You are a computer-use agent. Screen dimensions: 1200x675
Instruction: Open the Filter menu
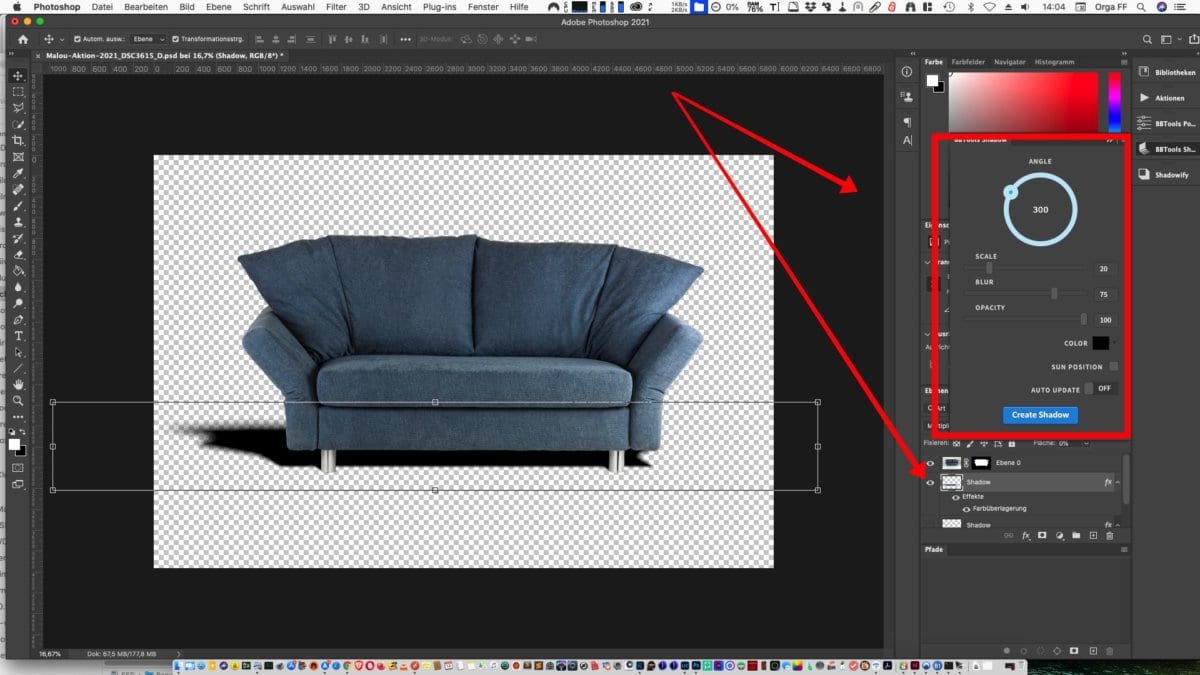point(335,7)
